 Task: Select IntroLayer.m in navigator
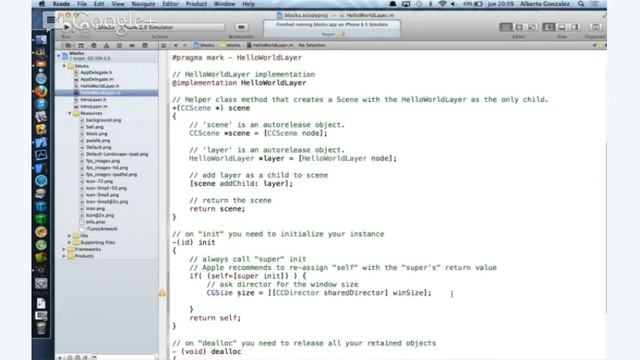(x=94, y=106)
